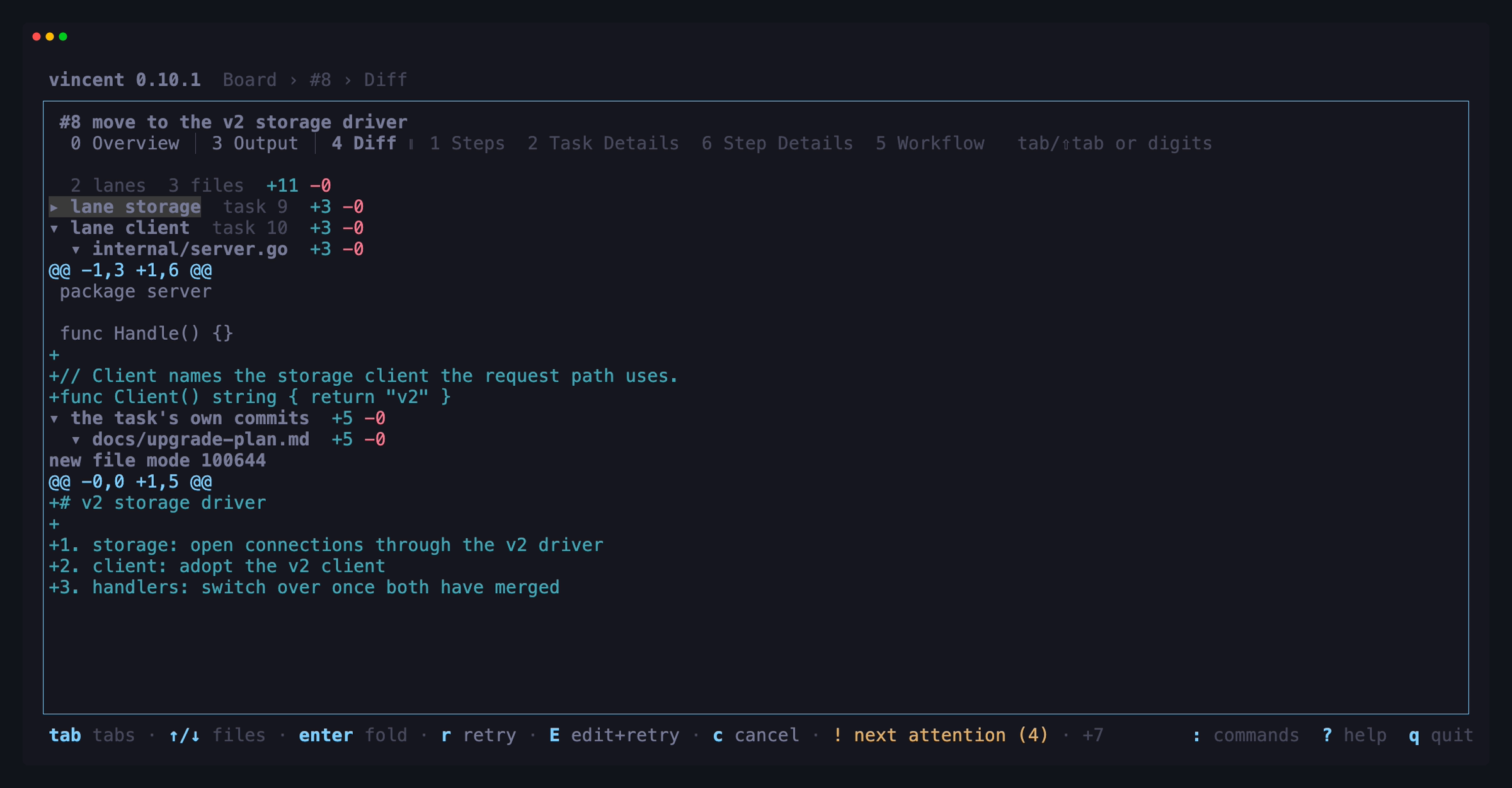Click the added line 3. handlers: switch over
This screenshot has width=1512, height=788.
(x=304, y=588)
